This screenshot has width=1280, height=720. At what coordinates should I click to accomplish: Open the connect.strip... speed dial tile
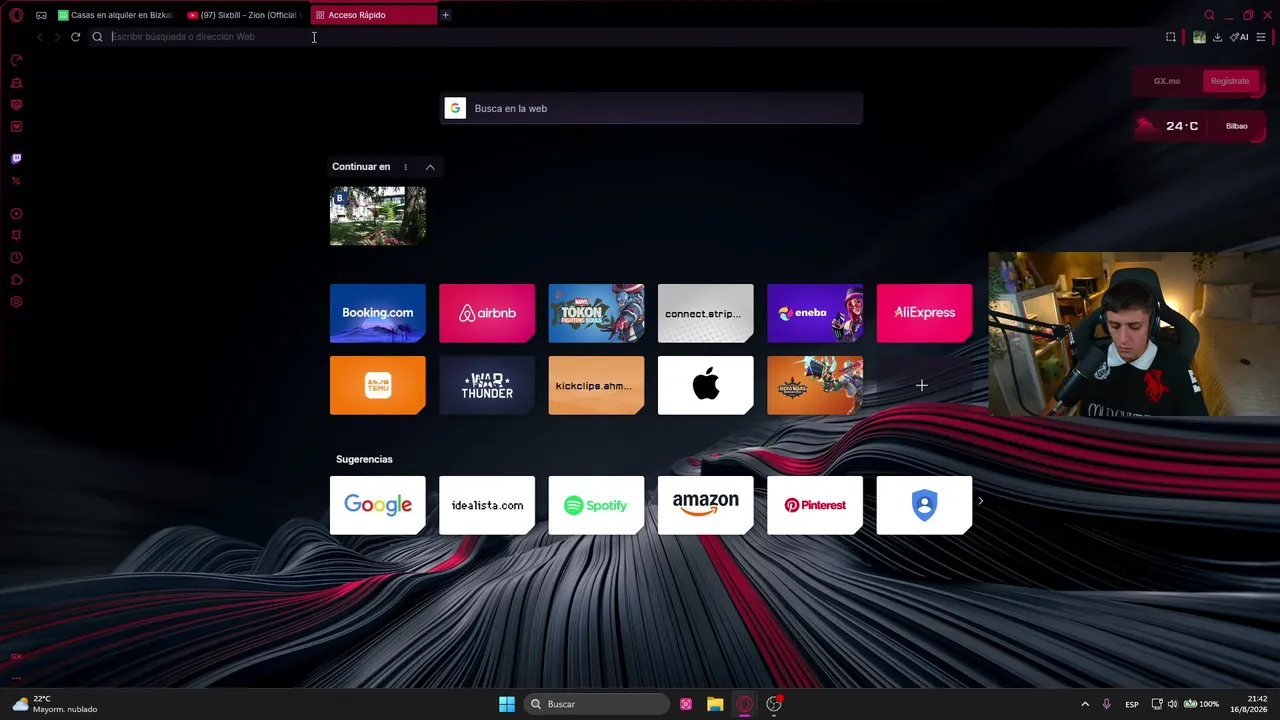pos(706,313)
